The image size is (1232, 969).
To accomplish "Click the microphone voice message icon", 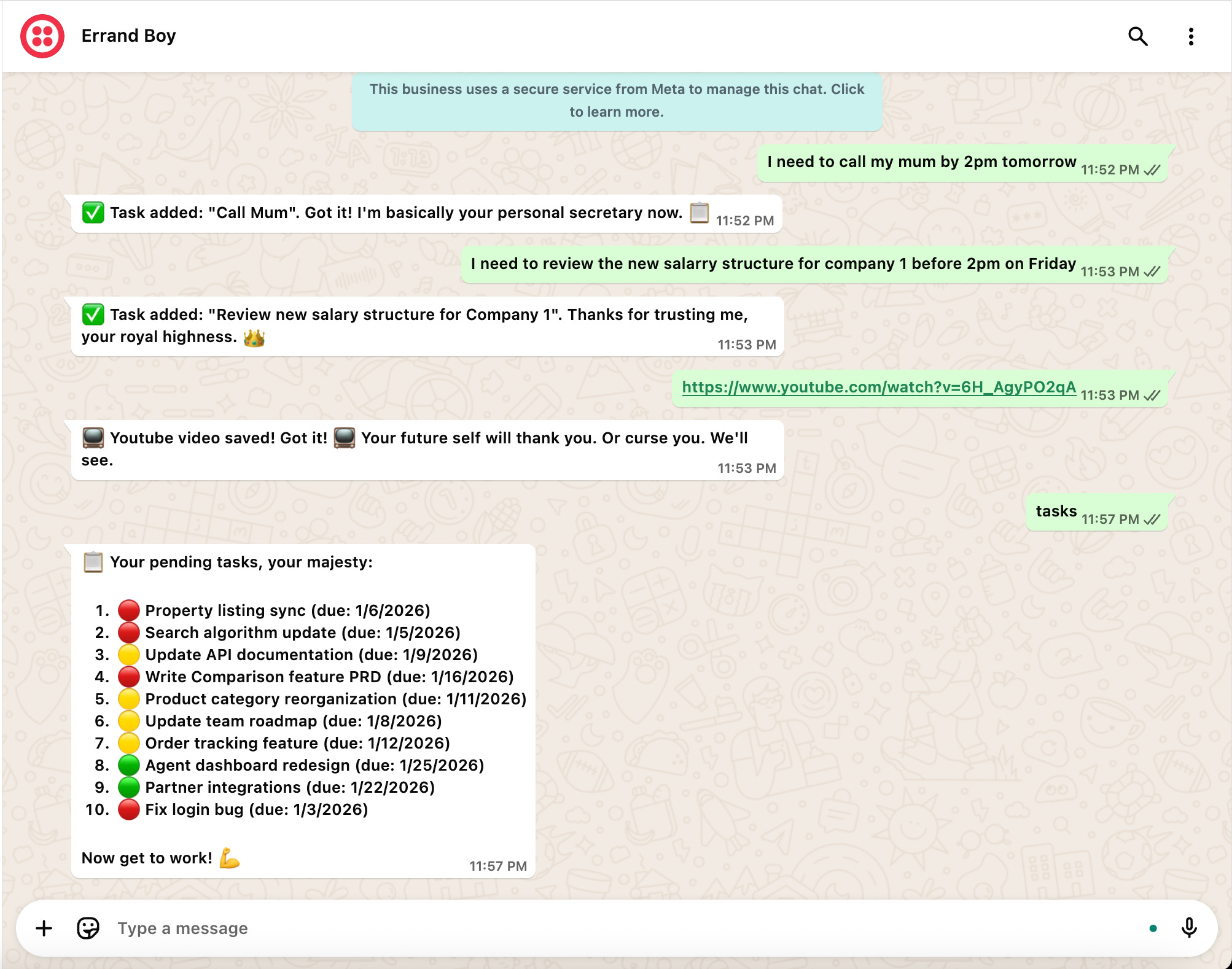I will pos(1188,928).
